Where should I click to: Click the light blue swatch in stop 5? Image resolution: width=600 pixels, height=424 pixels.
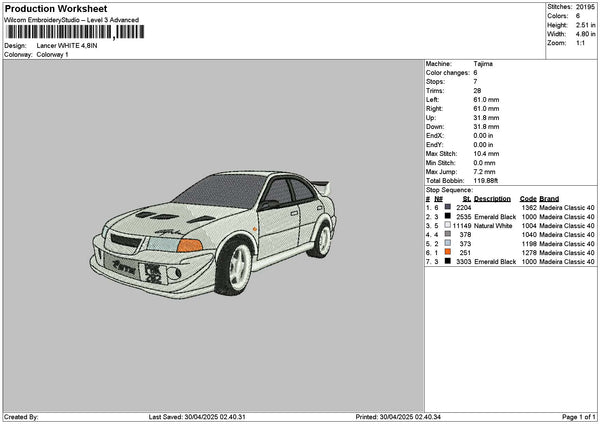[x=447, y=243]
